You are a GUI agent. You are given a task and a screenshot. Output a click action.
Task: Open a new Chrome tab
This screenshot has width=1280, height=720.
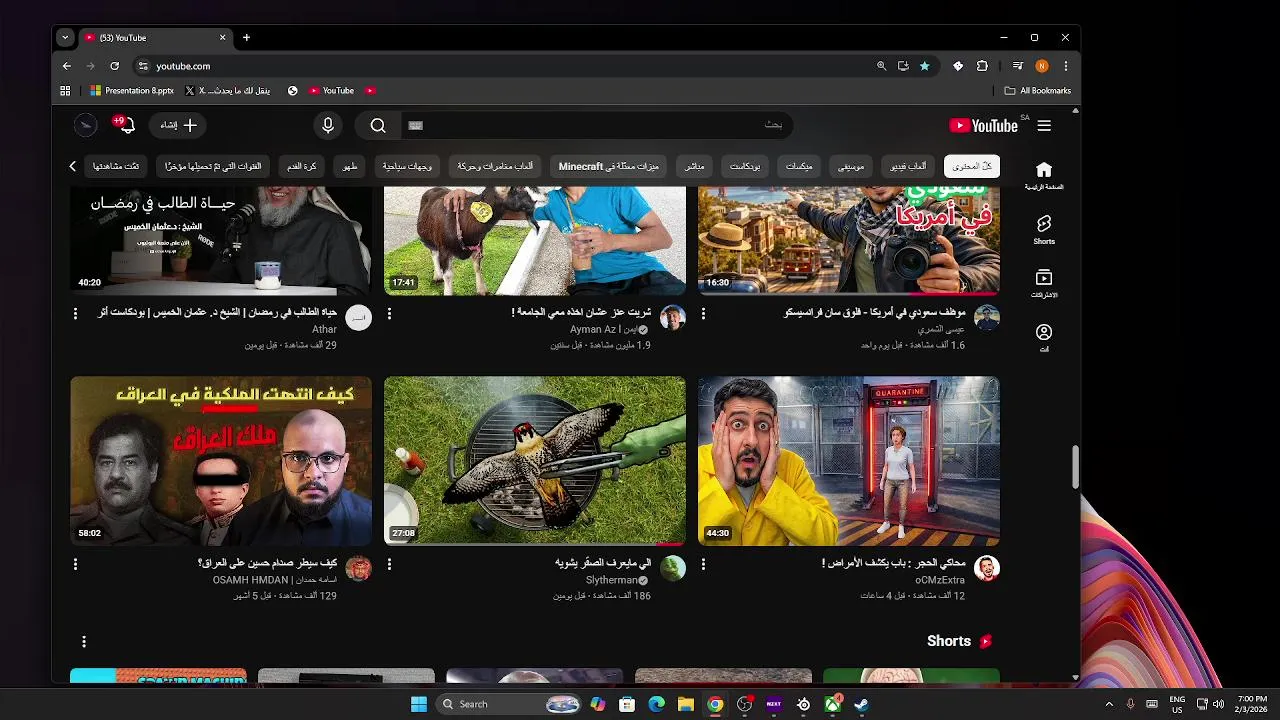click(x=246, y=38)
